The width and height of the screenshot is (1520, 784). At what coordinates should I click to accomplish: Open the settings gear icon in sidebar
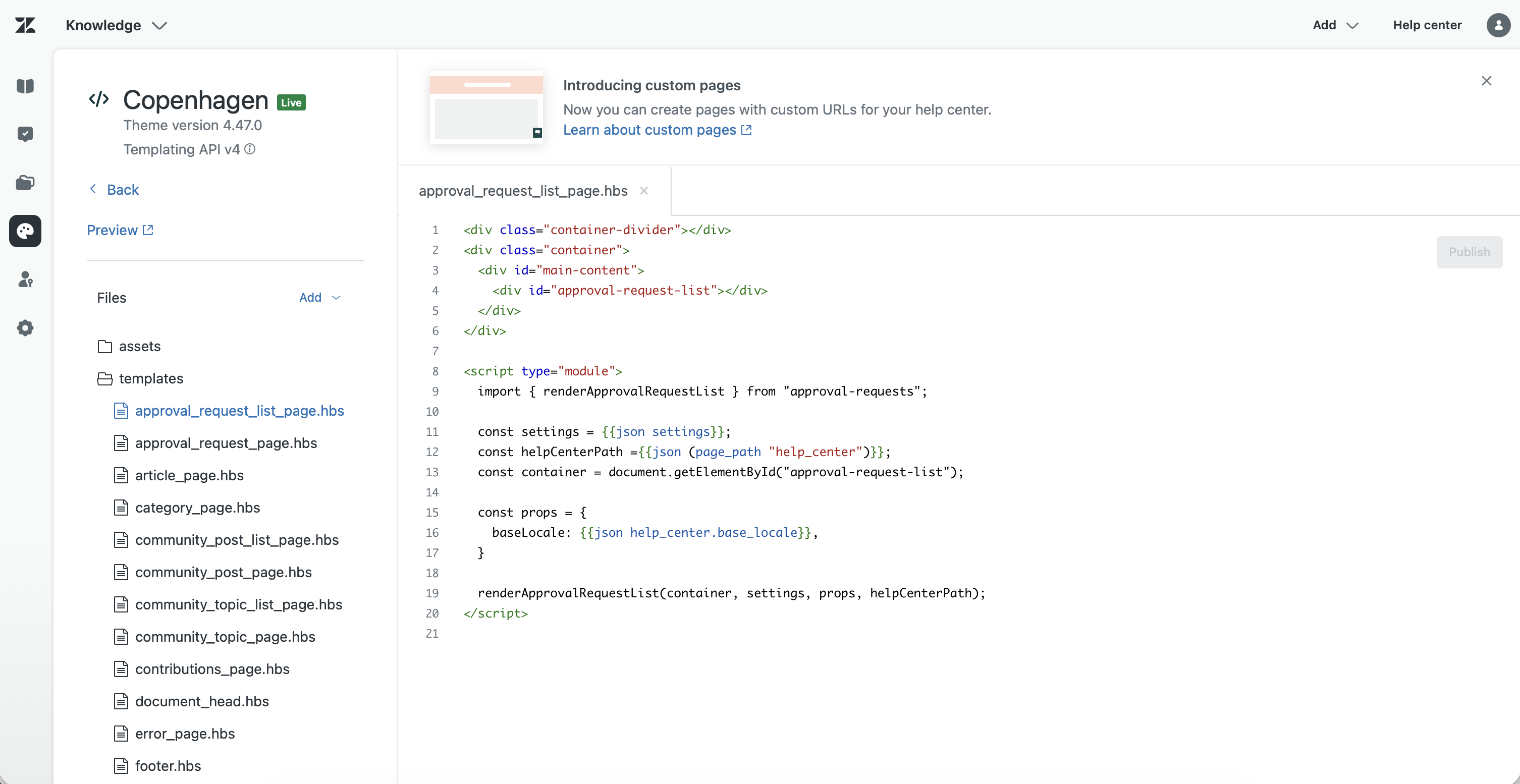pyautogui.click(x=25, y=328)
